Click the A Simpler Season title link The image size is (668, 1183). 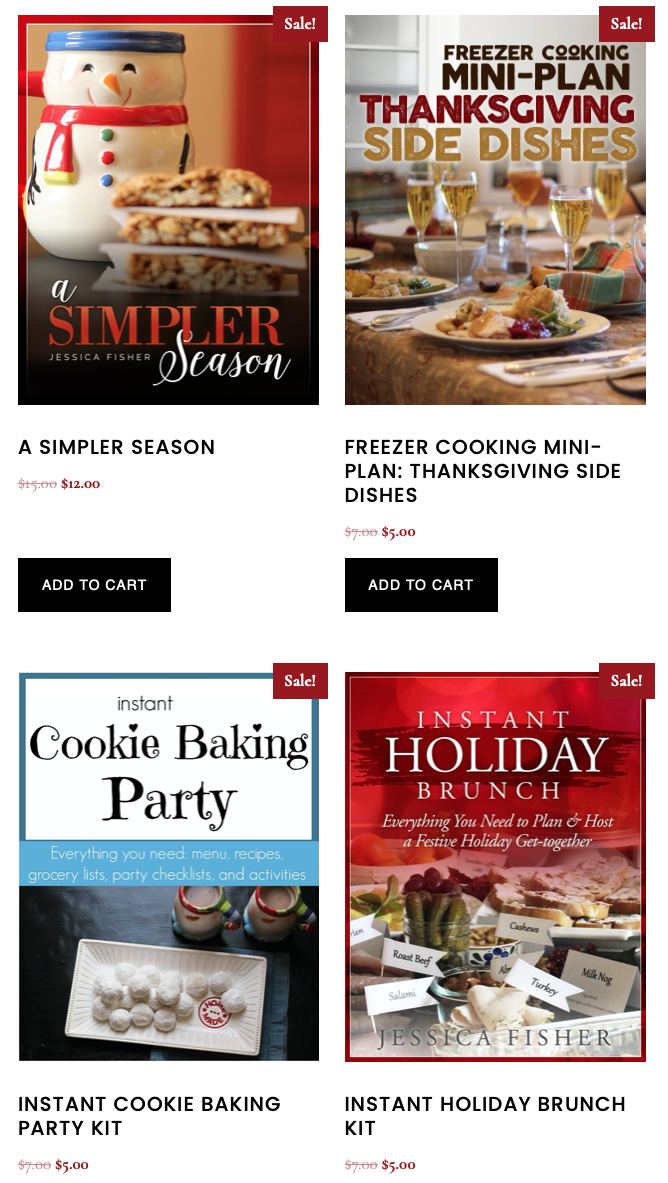pos(117,447)
